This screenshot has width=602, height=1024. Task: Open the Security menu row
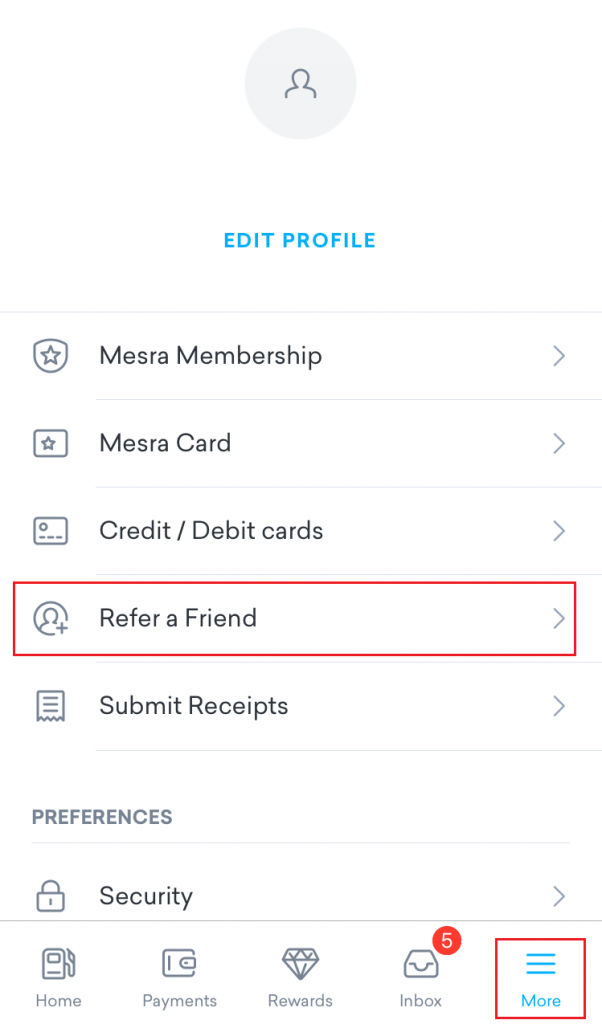click(x=300, y=895)
